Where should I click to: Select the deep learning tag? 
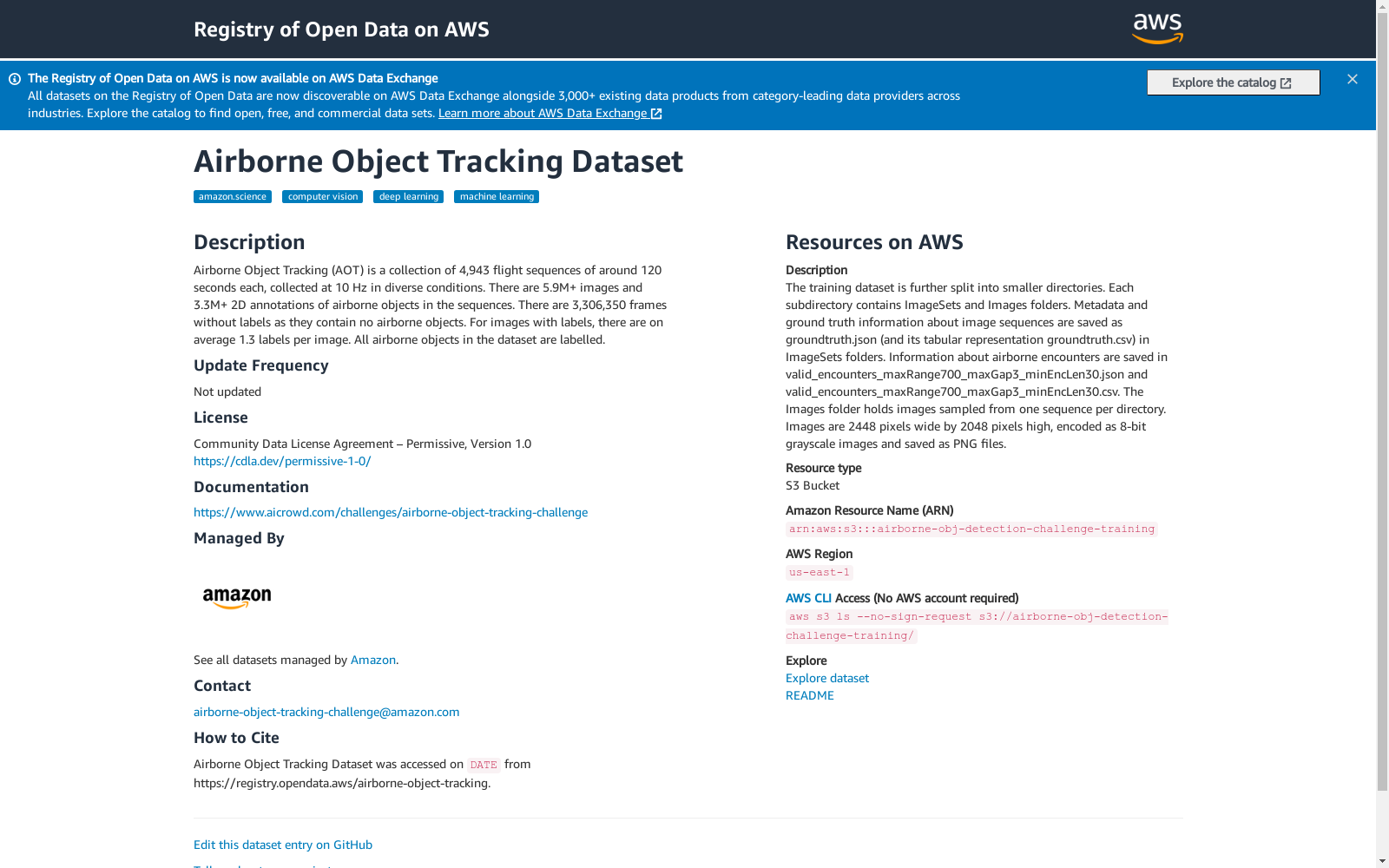tap(409, 197)
